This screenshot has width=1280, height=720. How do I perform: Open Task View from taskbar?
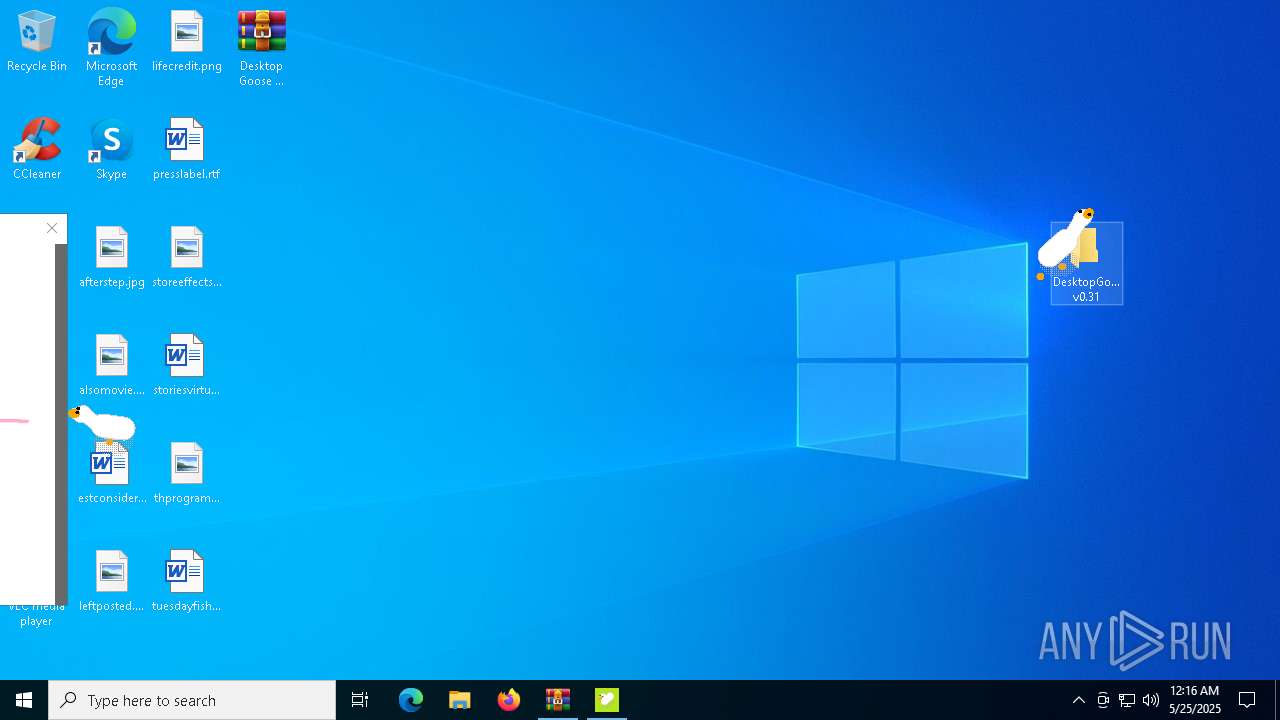pos(360,700)
